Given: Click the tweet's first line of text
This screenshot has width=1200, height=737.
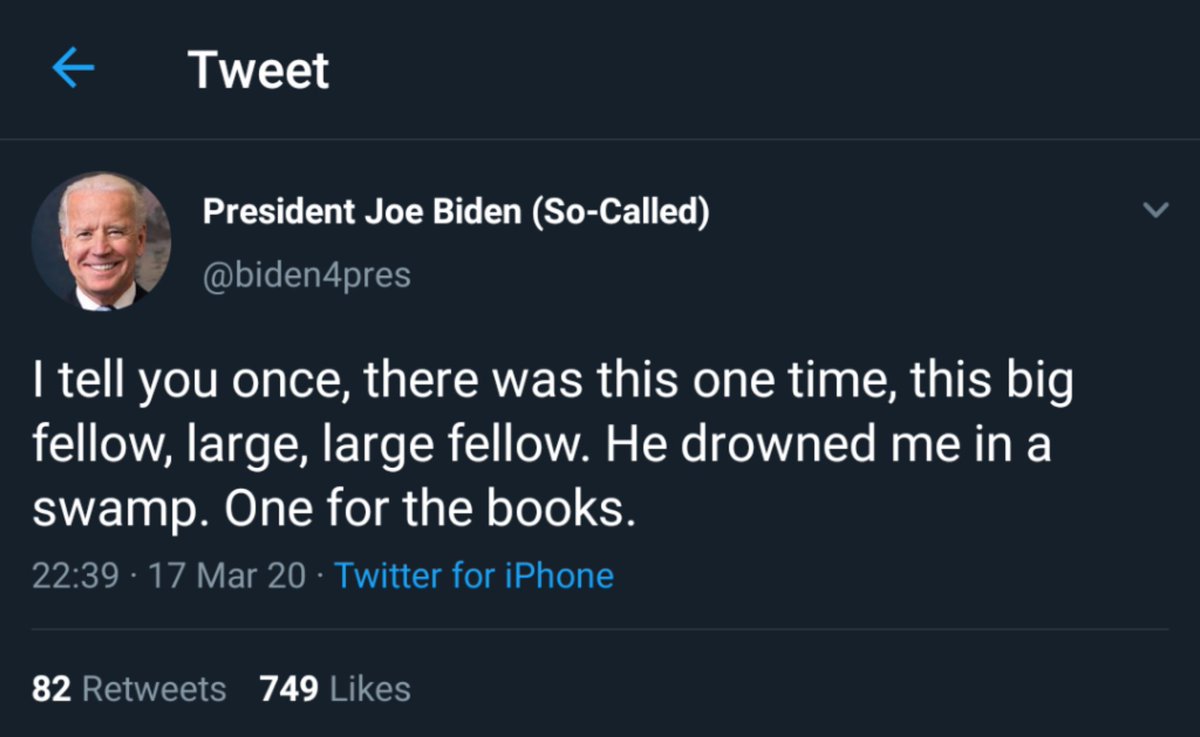Looking at the screenshot, I should 552,383.
